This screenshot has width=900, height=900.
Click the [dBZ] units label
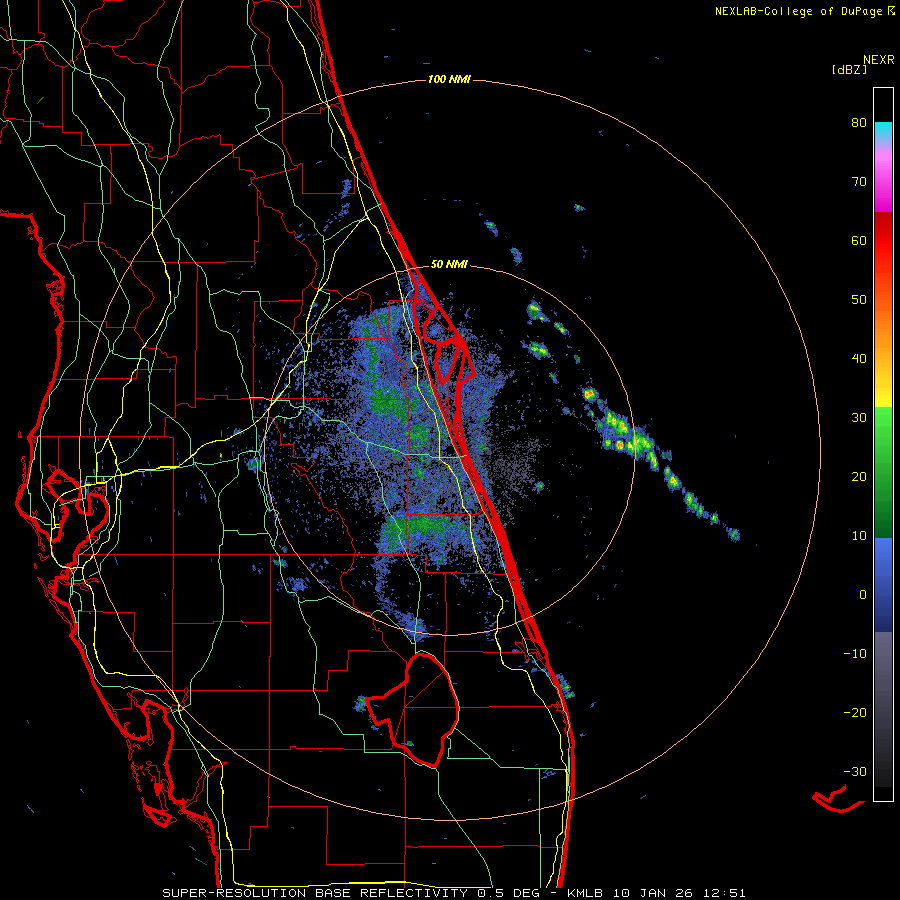849,69
